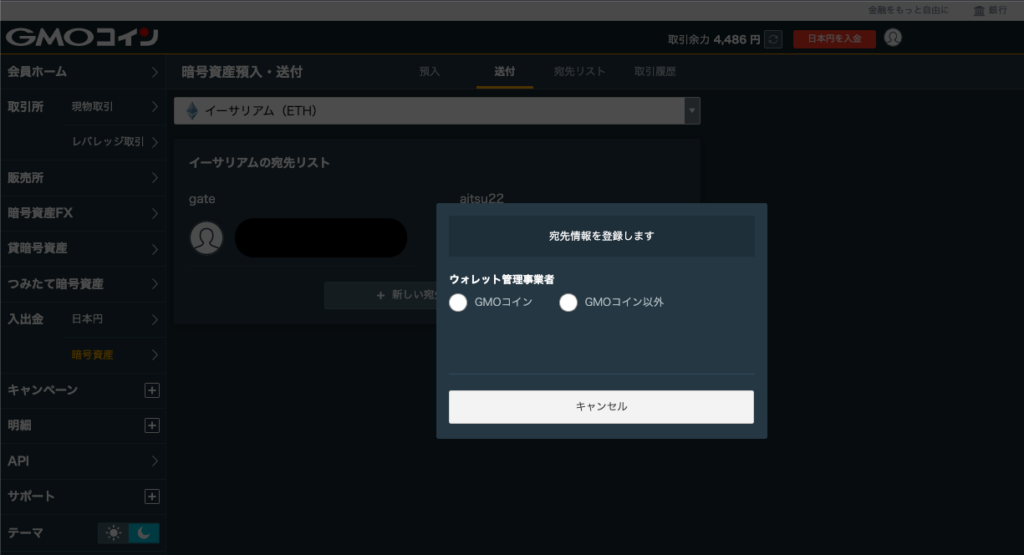Click the 金融をもっと自由に tagline text

pyautogui.click(x=908, y=10)
